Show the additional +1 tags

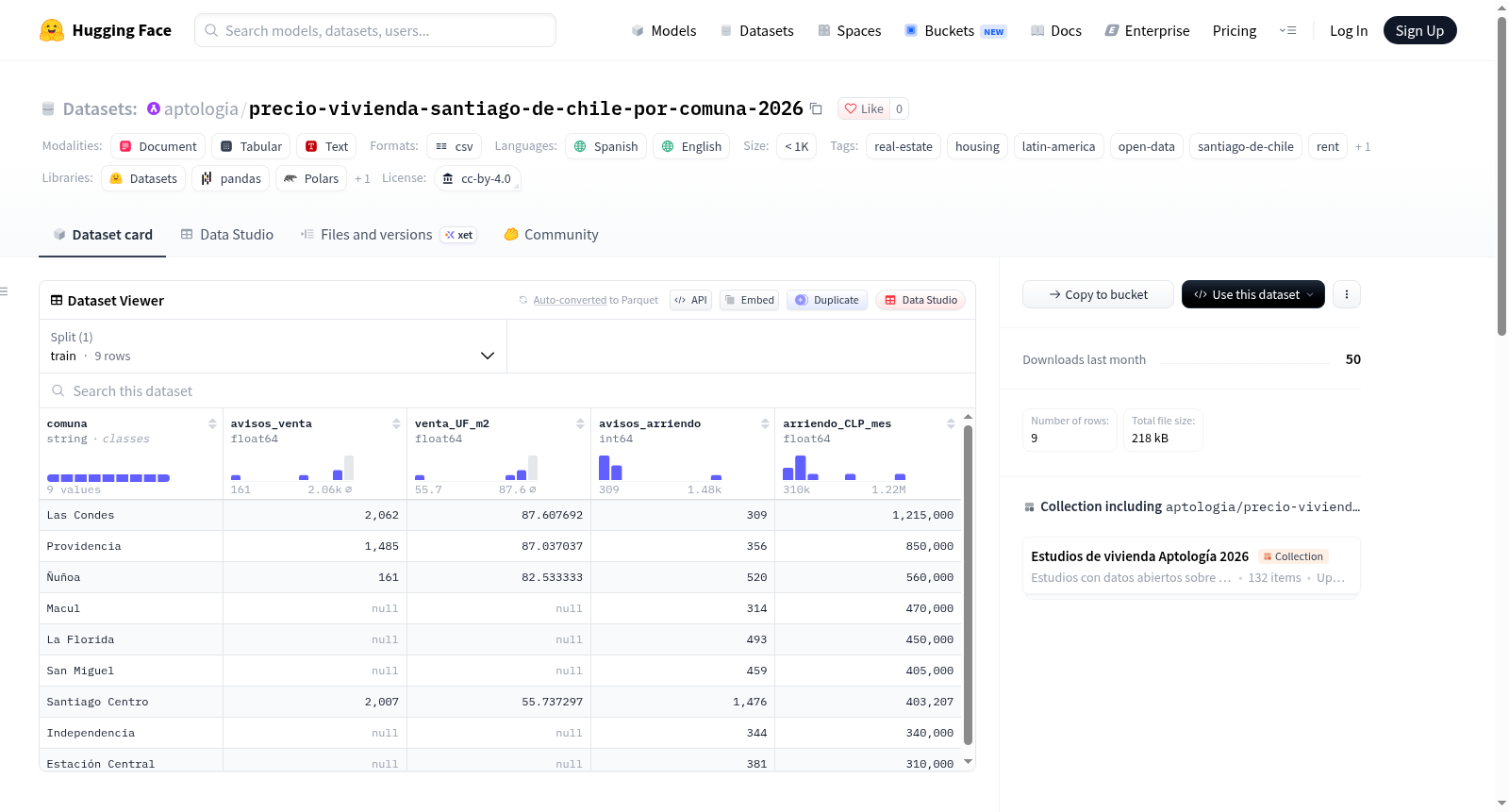point(1363,147)
